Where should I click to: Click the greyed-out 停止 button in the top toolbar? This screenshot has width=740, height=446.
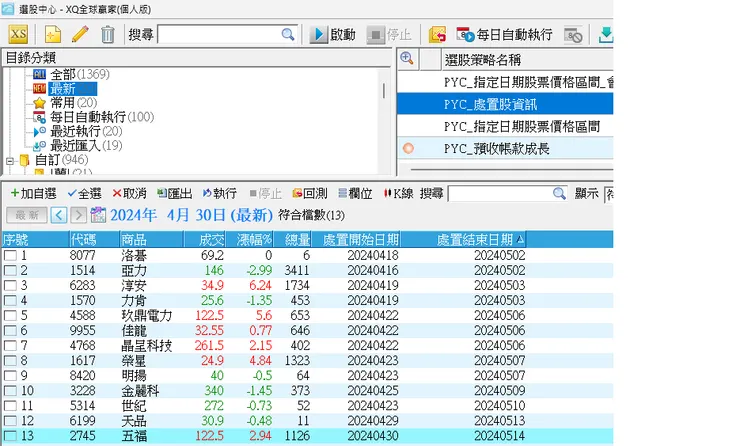point(389,34)
